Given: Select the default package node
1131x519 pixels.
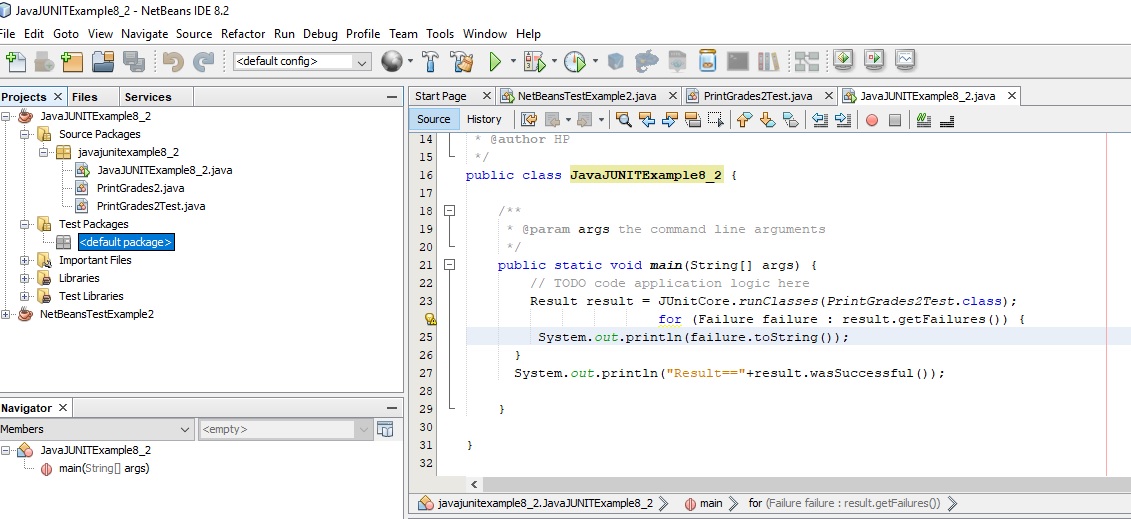Looking at the screenshot, I should click(126, 242).
